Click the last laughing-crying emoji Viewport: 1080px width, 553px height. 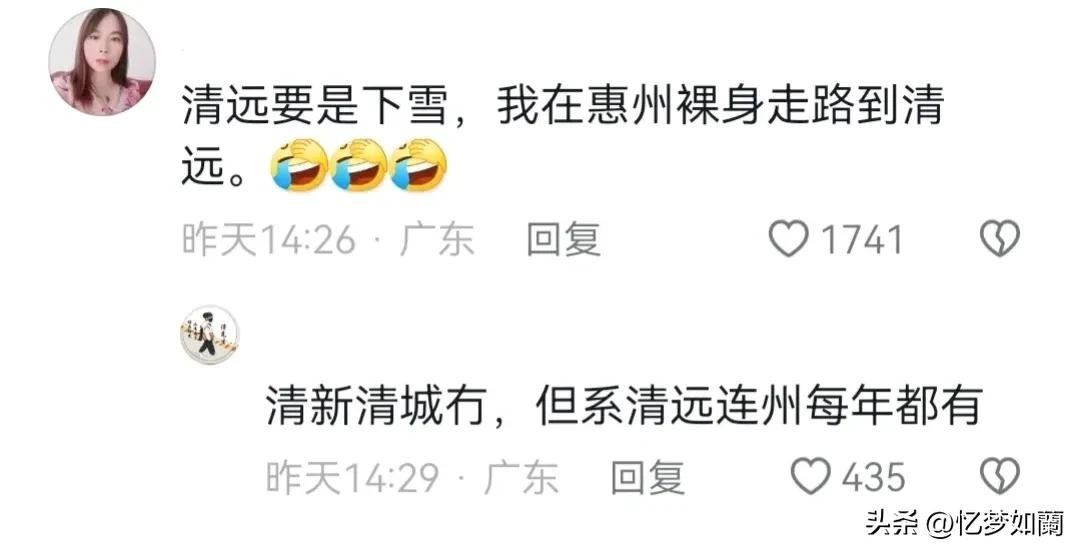point(419,165)
